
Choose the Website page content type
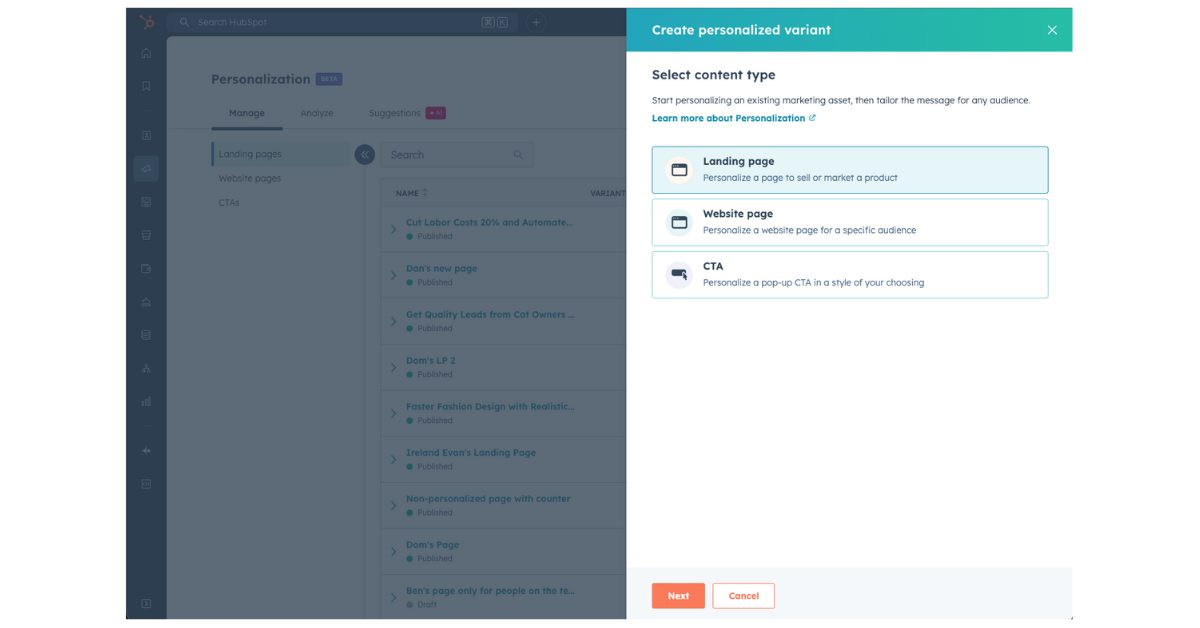pyautogui.click(x=849, y=221)
